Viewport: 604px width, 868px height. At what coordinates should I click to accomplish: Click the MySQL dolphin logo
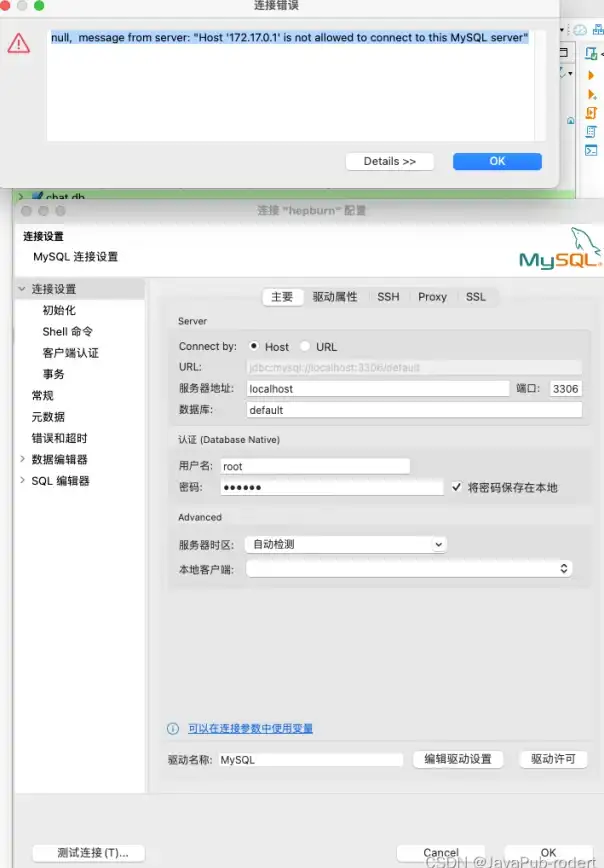pyautogui.click(x=559, y=248)
